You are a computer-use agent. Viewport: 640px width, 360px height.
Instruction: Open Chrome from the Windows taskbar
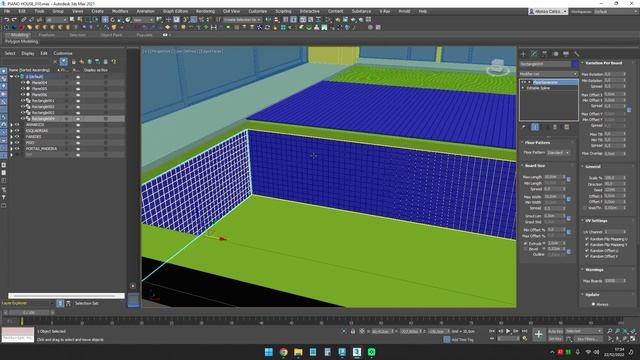283,352
